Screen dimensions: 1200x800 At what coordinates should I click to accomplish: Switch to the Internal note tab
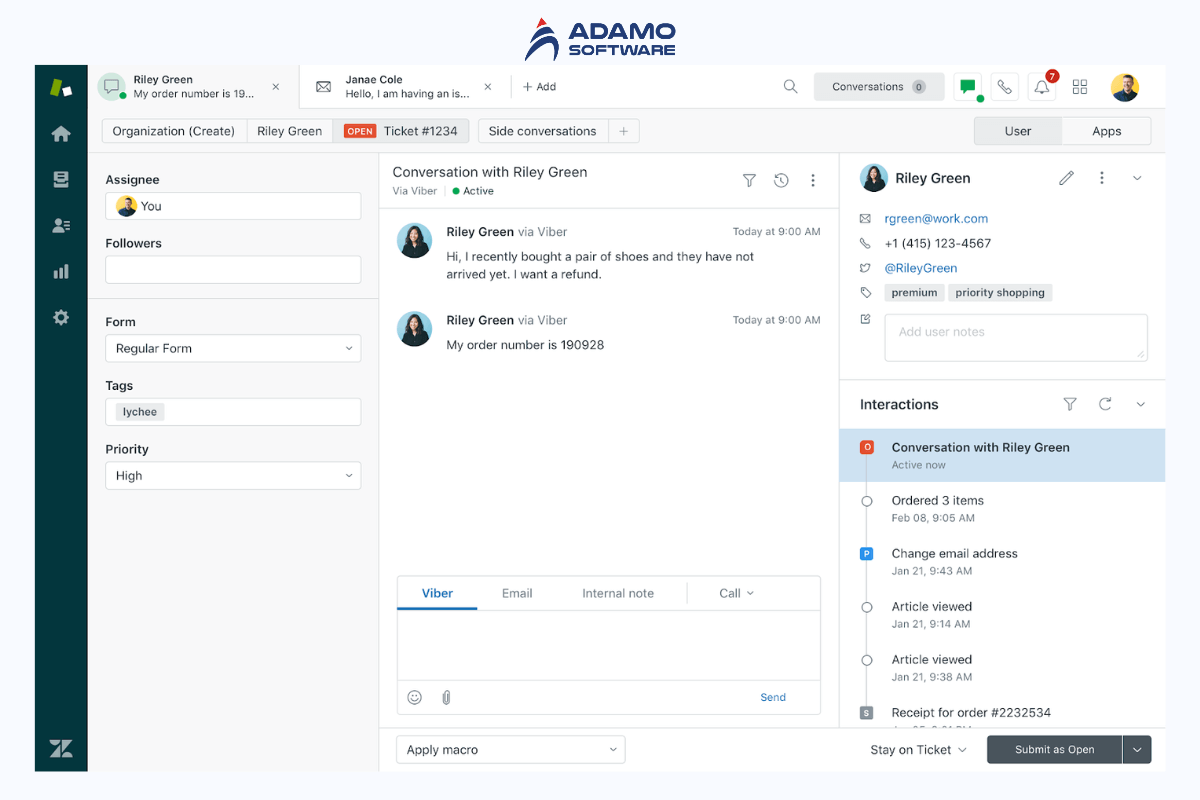click(x=617, y=593)
